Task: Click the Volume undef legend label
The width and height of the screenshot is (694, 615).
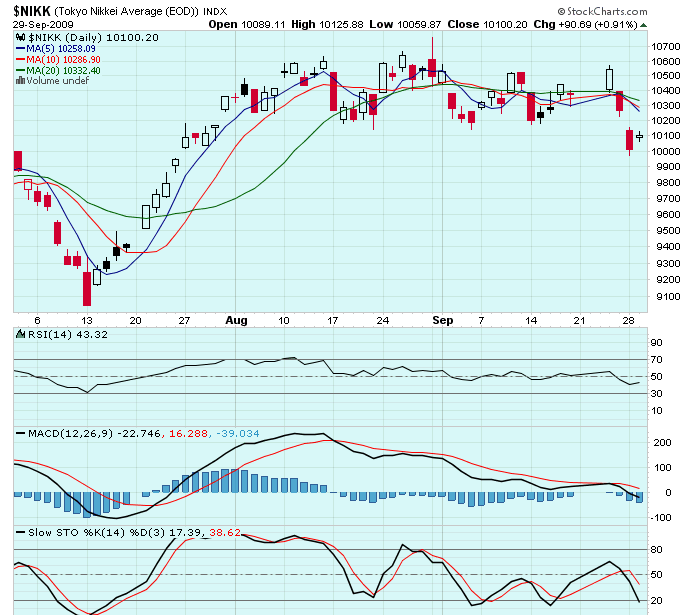Action: (58, 81)
